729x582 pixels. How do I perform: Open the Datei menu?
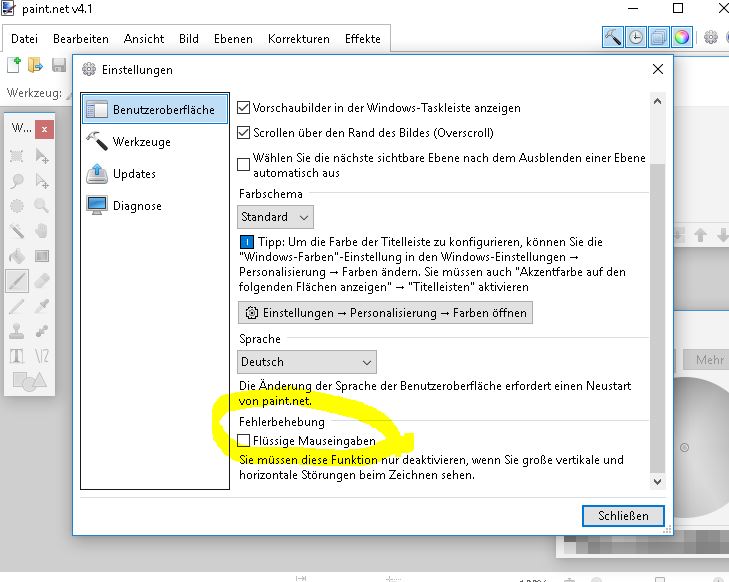pyautogui.click(x=24, y=39)
